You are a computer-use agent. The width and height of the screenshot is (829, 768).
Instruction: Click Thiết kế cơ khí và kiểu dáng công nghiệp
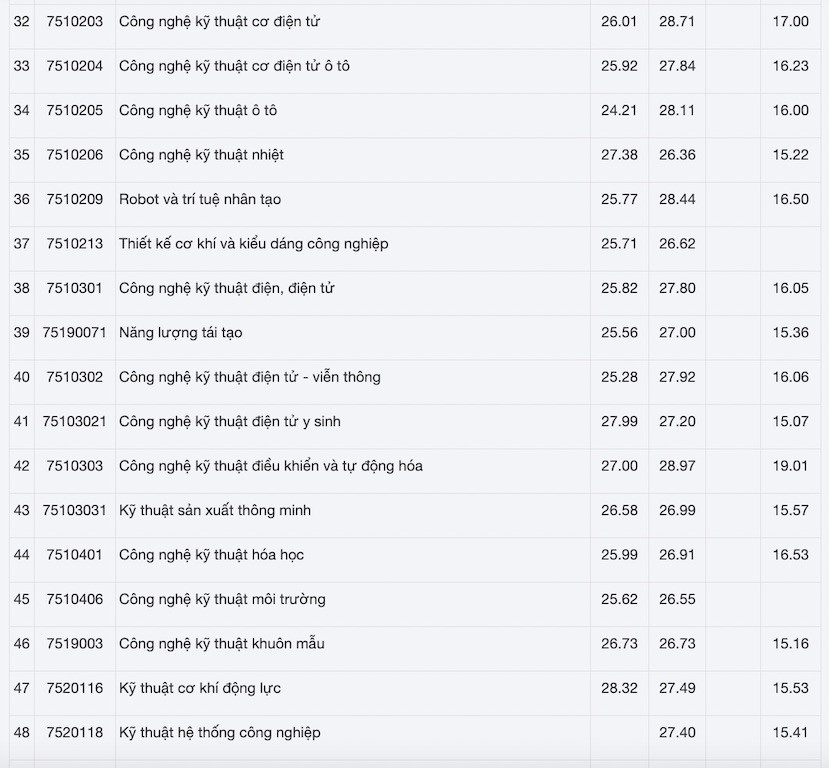click(x=254, y=244)
